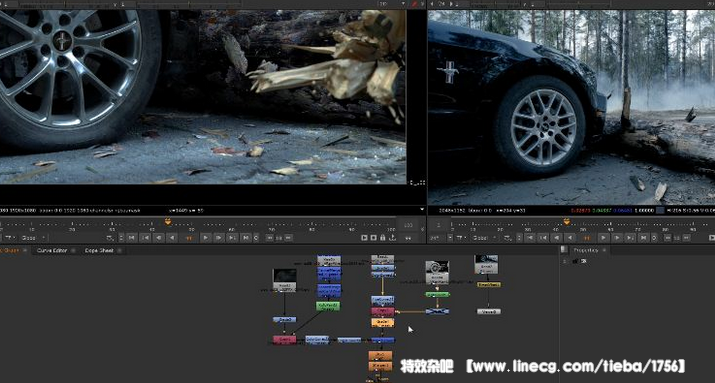
Task: Pause playback in left viewer
Action: coord(189,238)
